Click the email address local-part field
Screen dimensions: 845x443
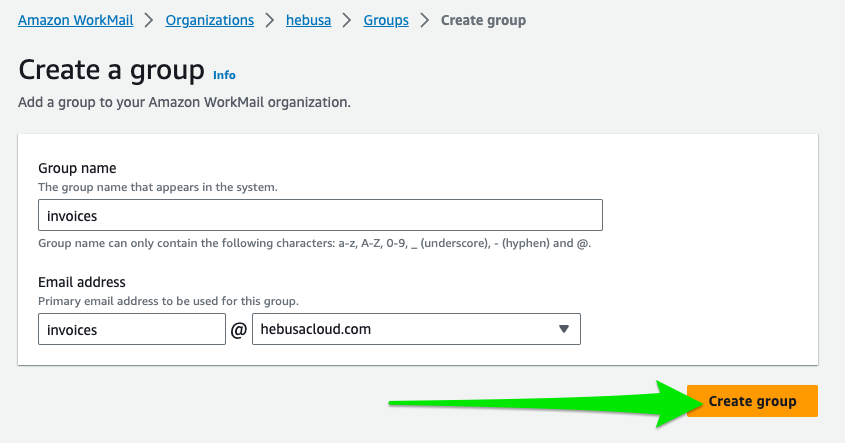click(x=131, y=330)
